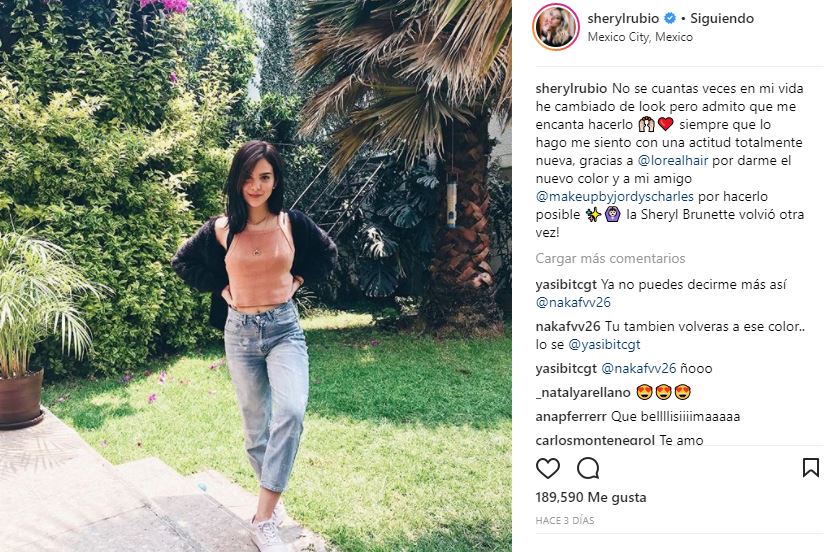View carlosmontenegrol commenter profile
The width and height of the screenshot is (827, 552).
[595, 440]
